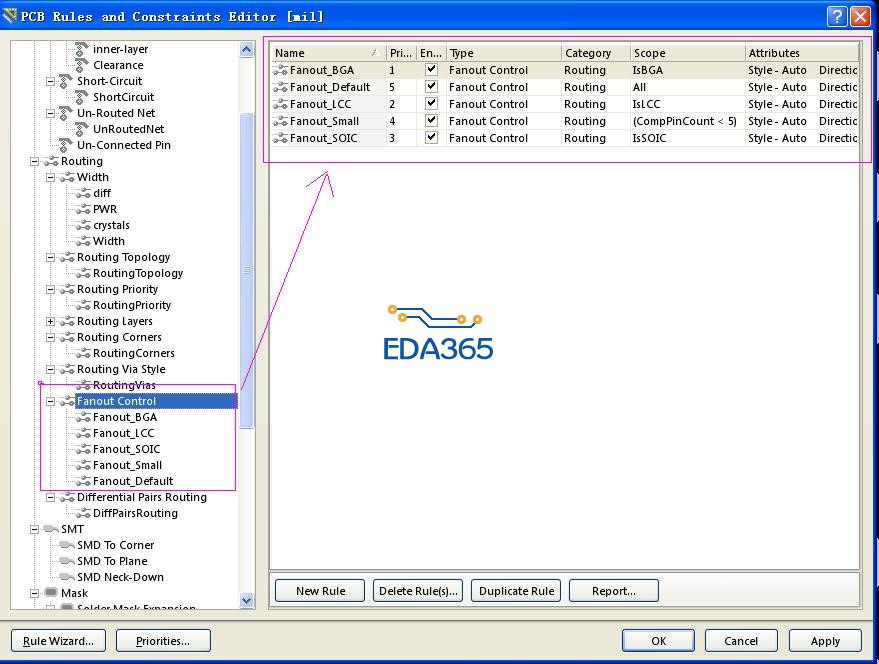
Task: Open the Report dialog button
Action: click(614, 591)
